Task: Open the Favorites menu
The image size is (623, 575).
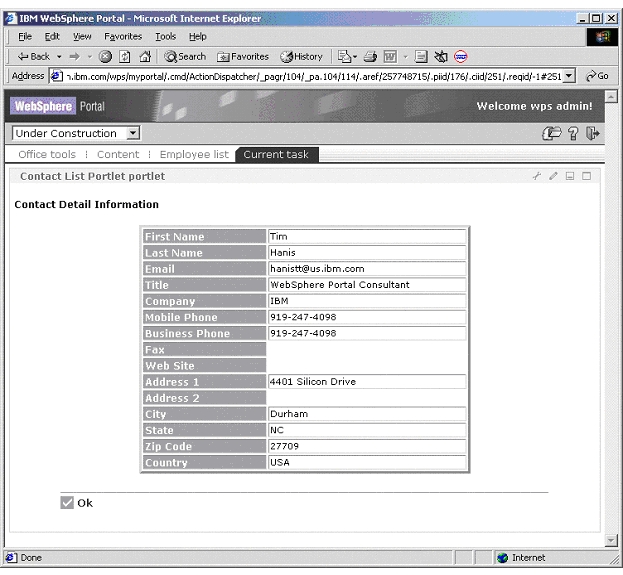Action: click(123, 37)
